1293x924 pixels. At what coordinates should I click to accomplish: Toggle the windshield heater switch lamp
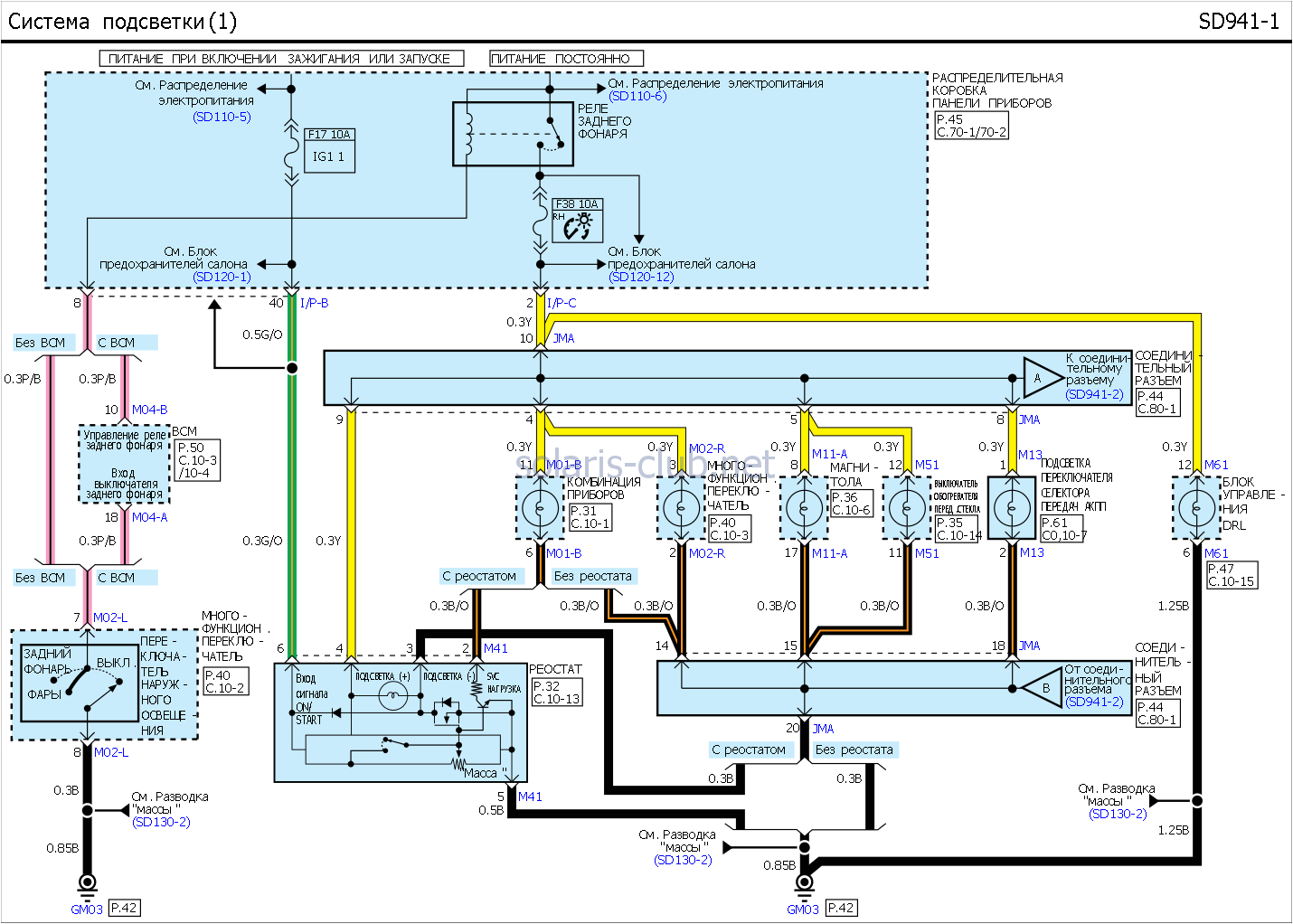[x=907, y=509]
